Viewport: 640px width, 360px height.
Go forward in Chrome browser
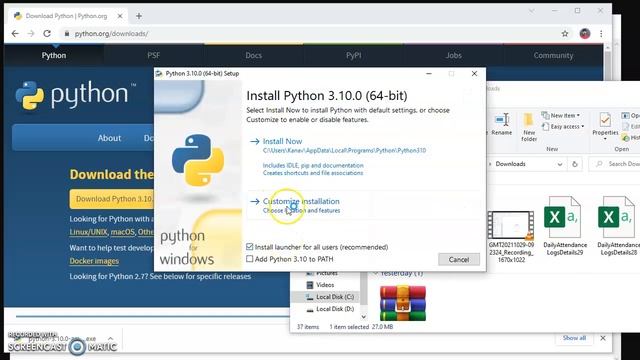[x=31, y=33]
